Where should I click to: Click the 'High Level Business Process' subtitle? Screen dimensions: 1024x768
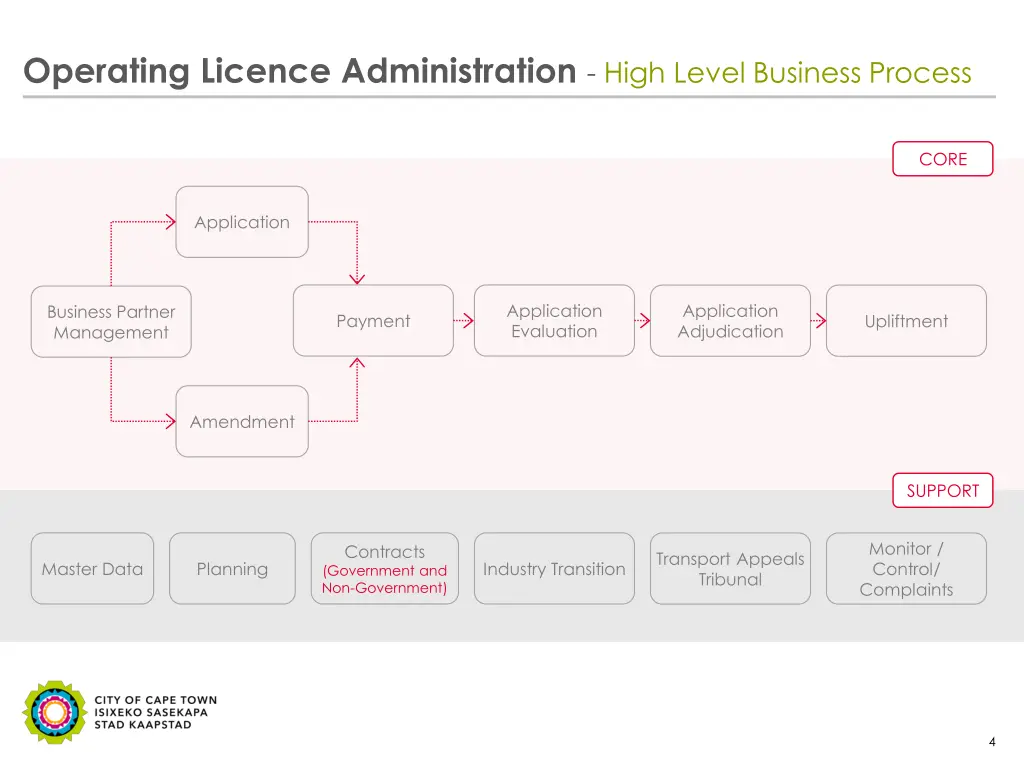coord(788,73)
